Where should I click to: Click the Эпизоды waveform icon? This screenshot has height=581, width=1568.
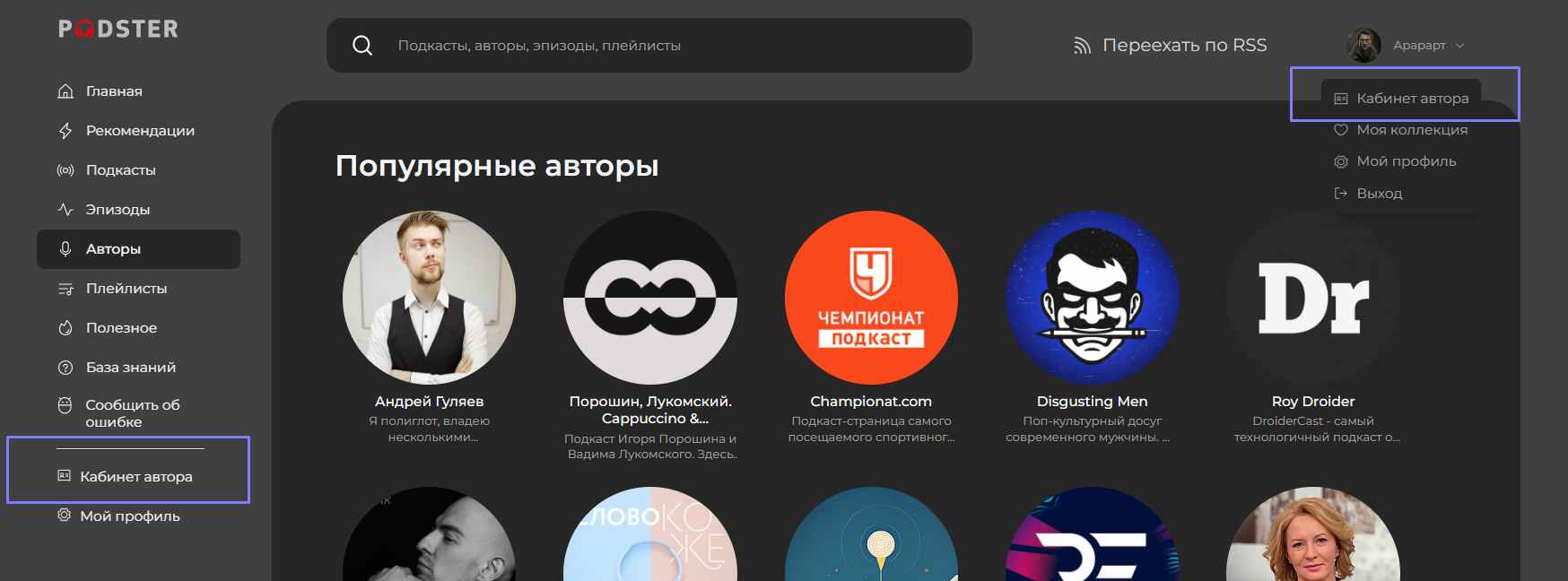point(65,210)
